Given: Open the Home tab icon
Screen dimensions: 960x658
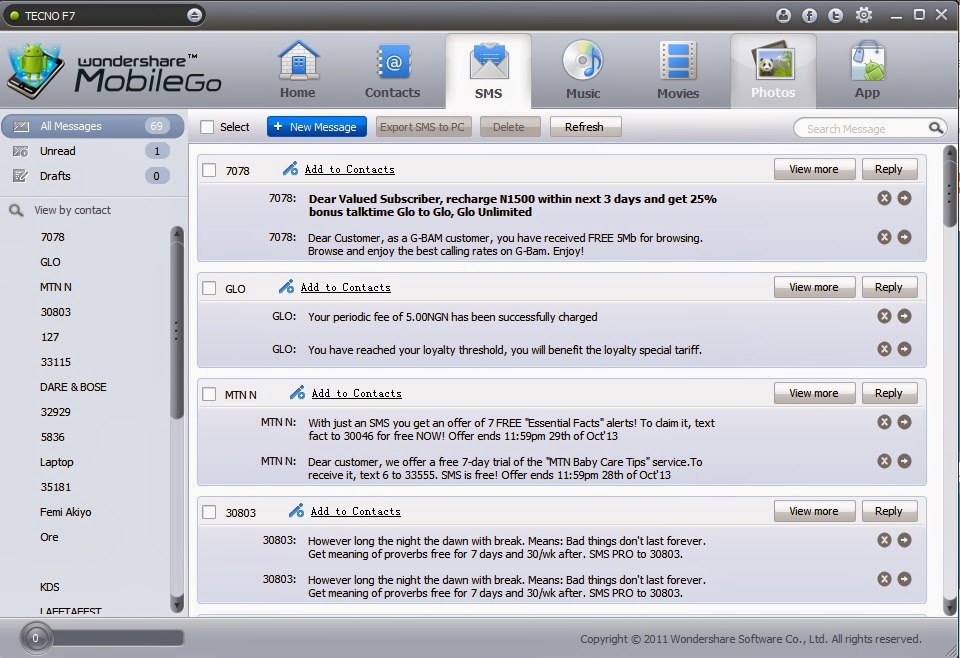Looking at the screenshot, I should (298, 70).
